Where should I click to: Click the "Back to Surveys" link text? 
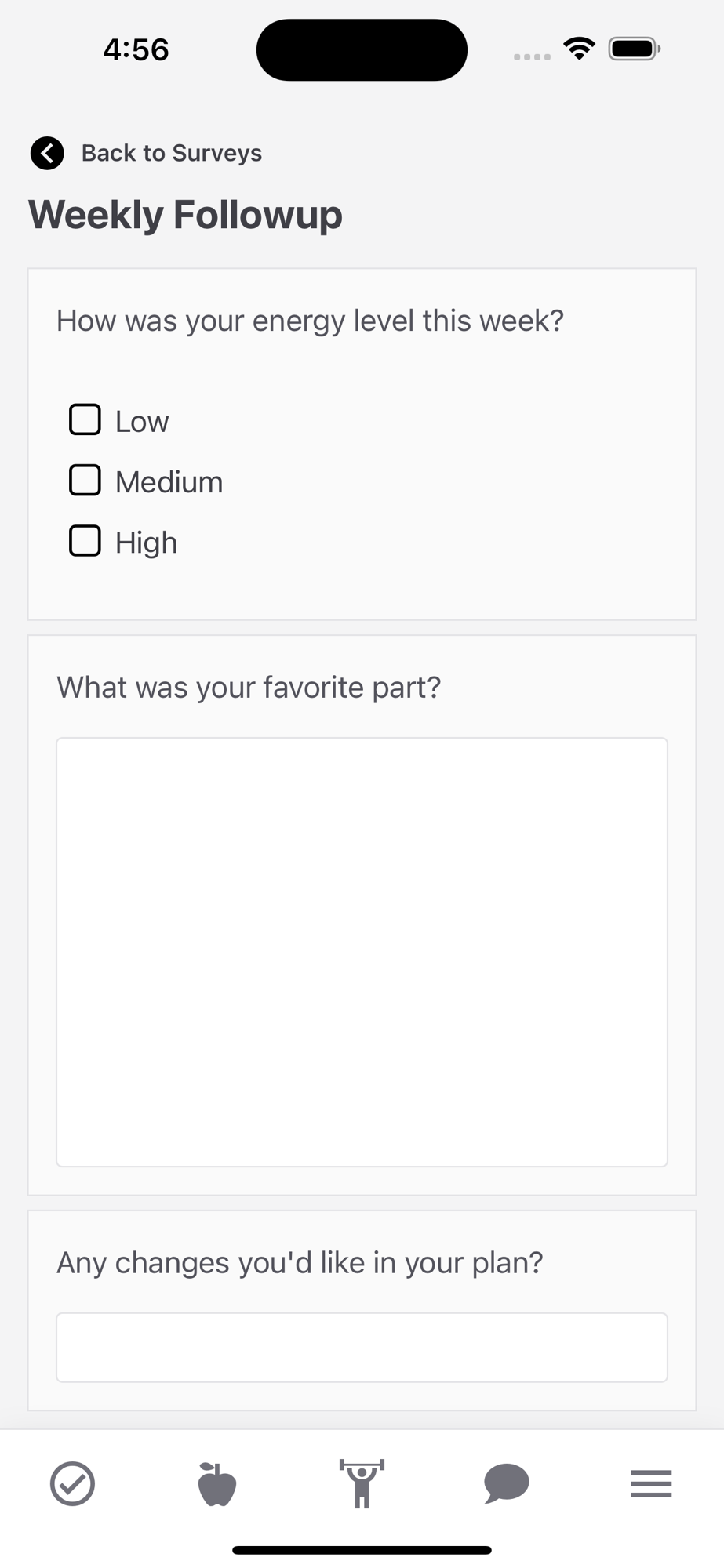(x=172, y=153)
